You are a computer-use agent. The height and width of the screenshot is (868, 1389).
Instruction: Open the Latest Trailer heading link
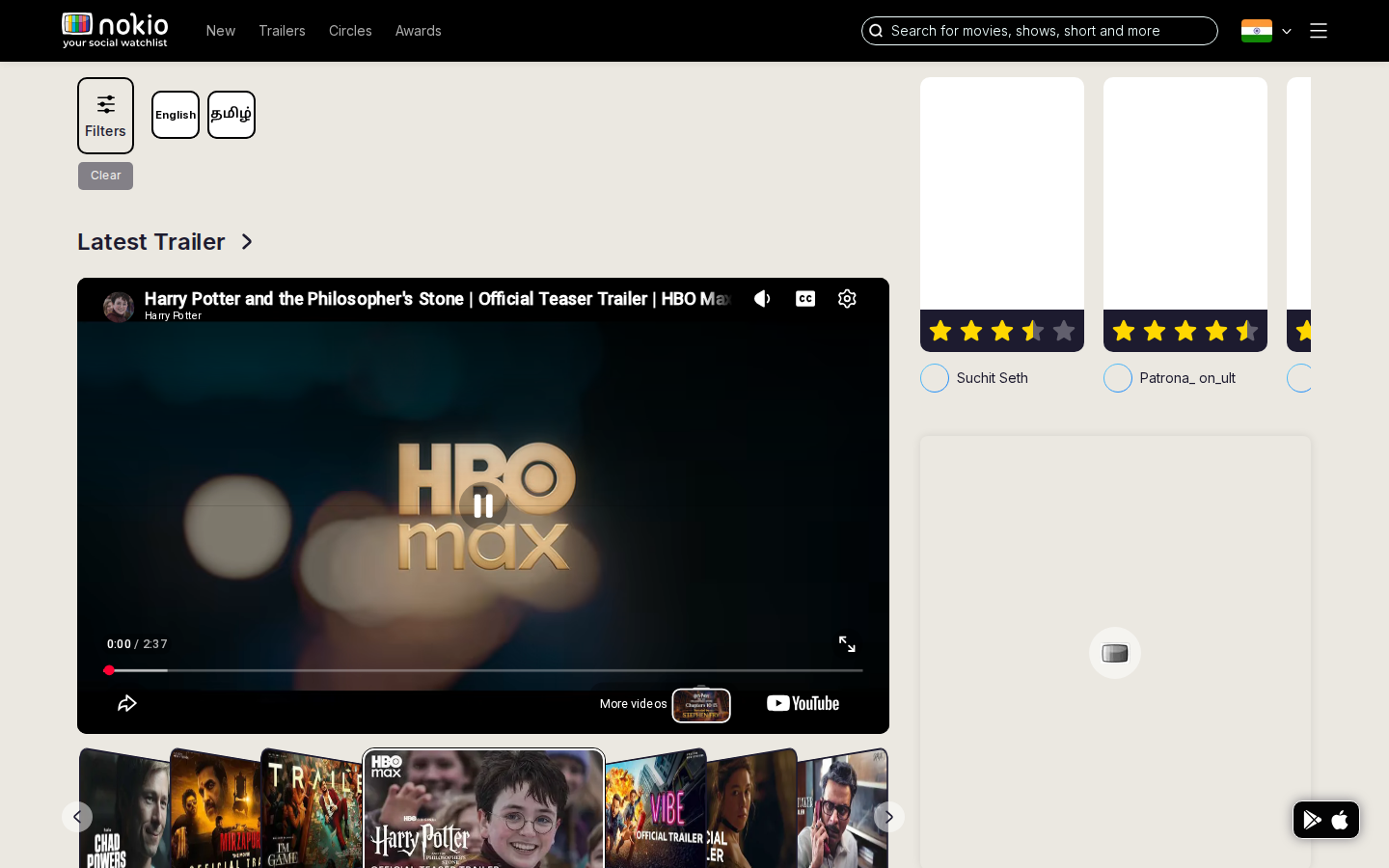coord(151,242)
